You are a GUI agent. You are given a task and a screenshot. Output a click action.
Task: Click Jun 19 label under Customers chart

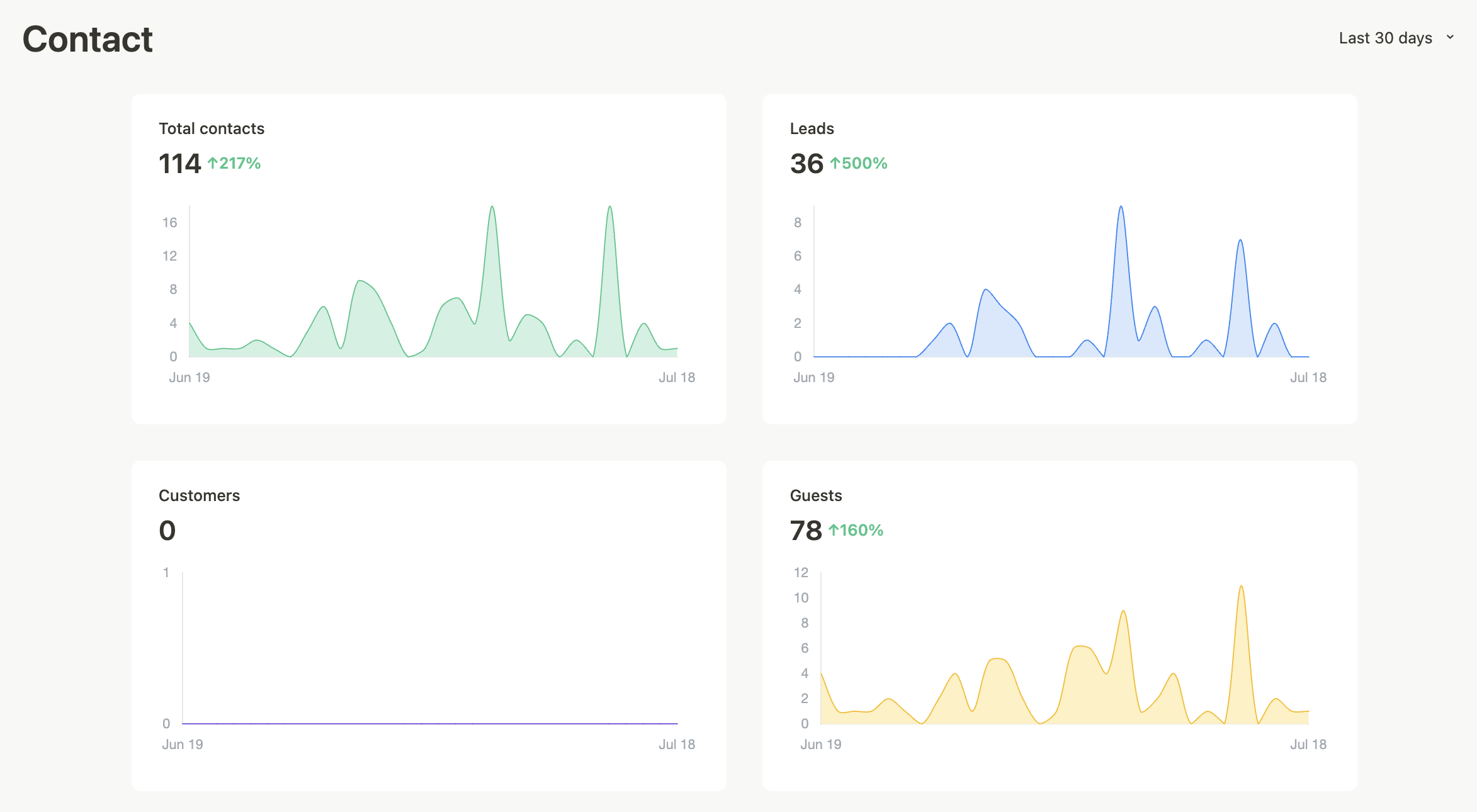183,744
